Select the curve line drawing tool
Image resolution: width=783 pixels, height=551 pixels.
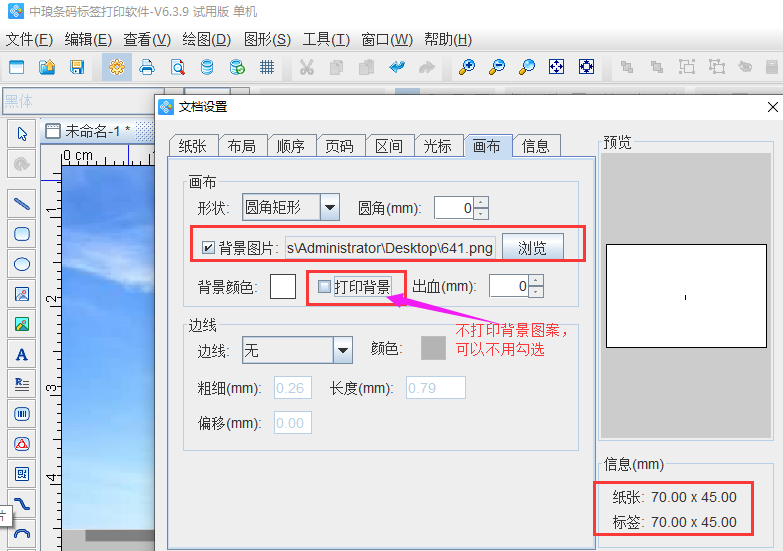coord(21,504)
